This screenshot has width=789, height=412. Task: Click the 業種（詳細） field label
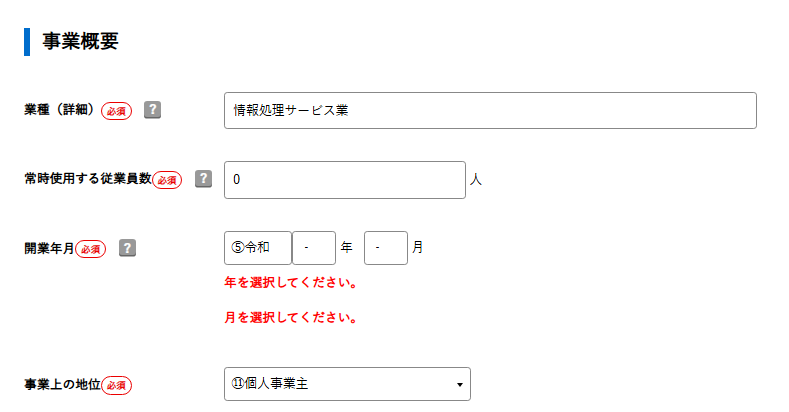60,110
